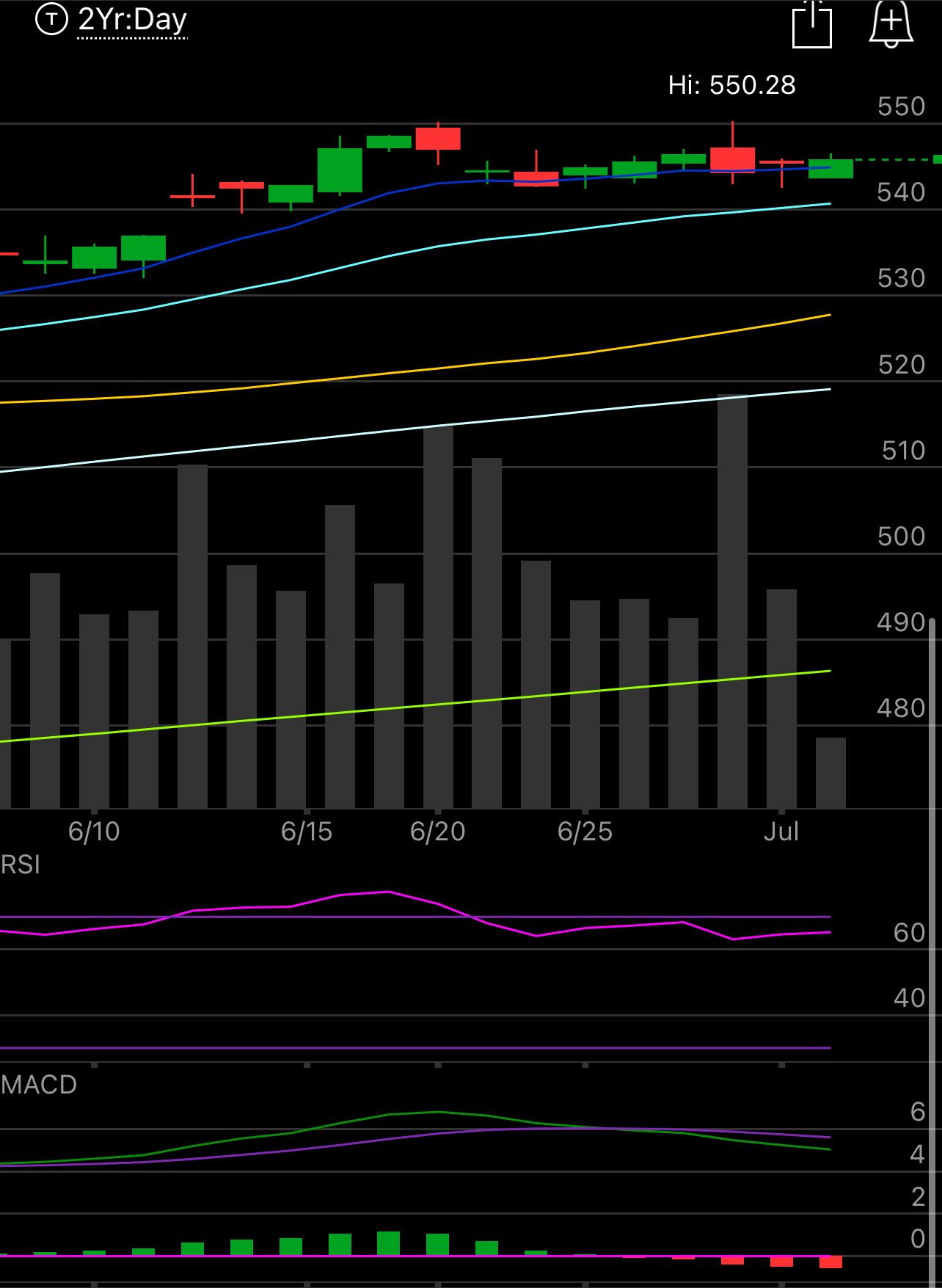Image resolution: width=942 pixels, height=1288 pixels.
Task: Tap the MACD 2 scale label
Action: click(918, 1197)
